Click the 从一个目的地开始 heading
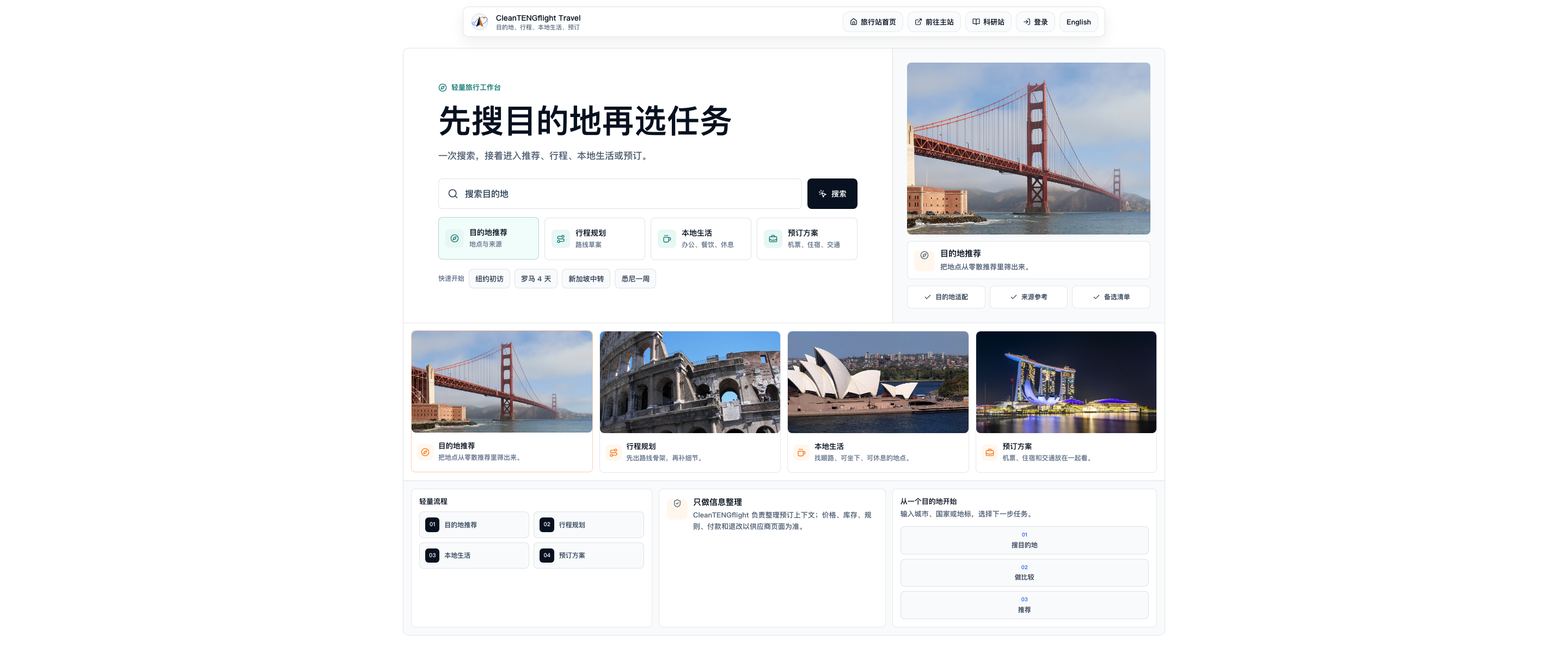The height and width of the screenshot is (666, 1568). pos(928,502)
